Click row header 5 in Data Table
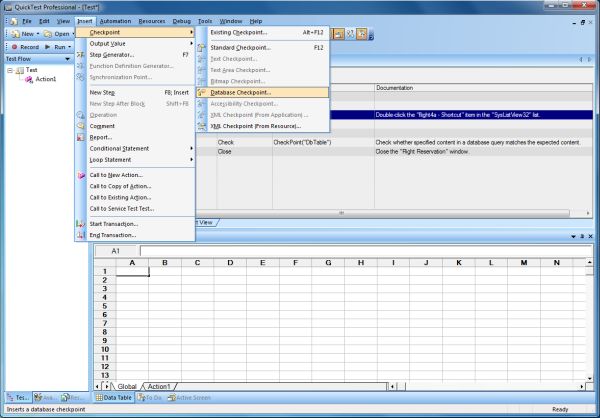Image resolution: width=600 pixels, height=418 pixels. click(105, 306)
